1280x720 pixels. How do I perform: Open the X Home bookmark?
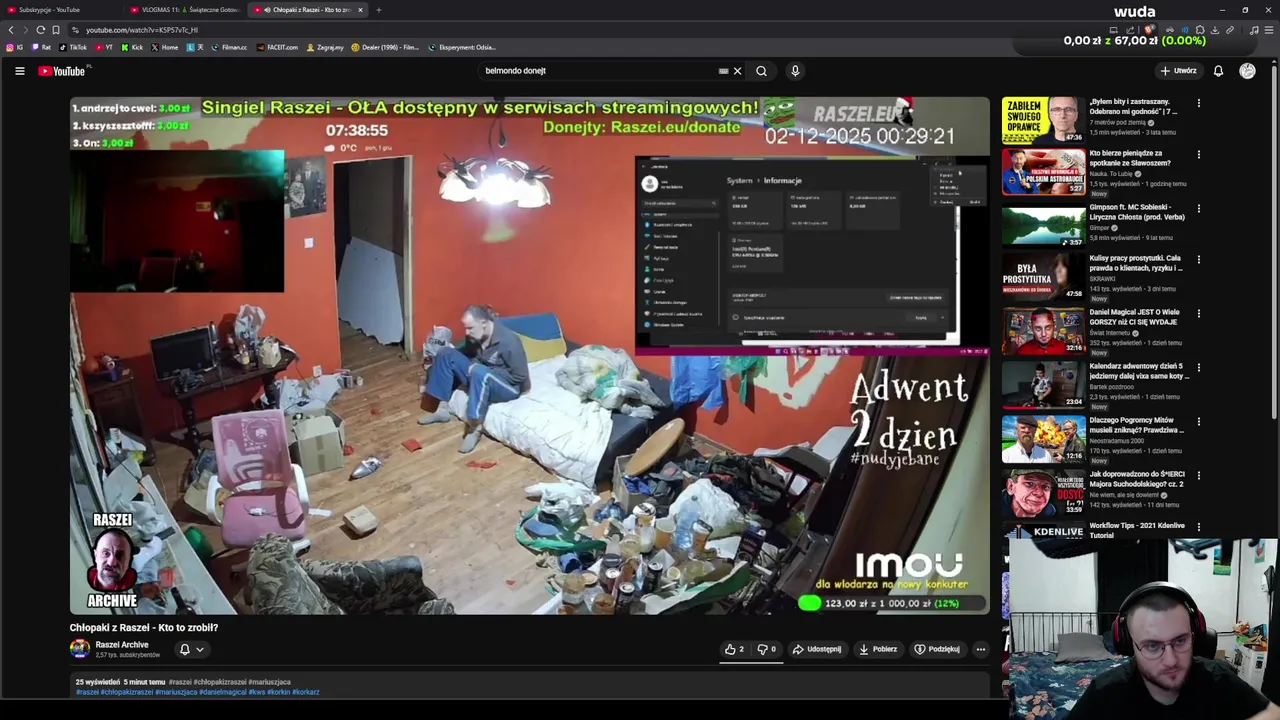(165, 47)
